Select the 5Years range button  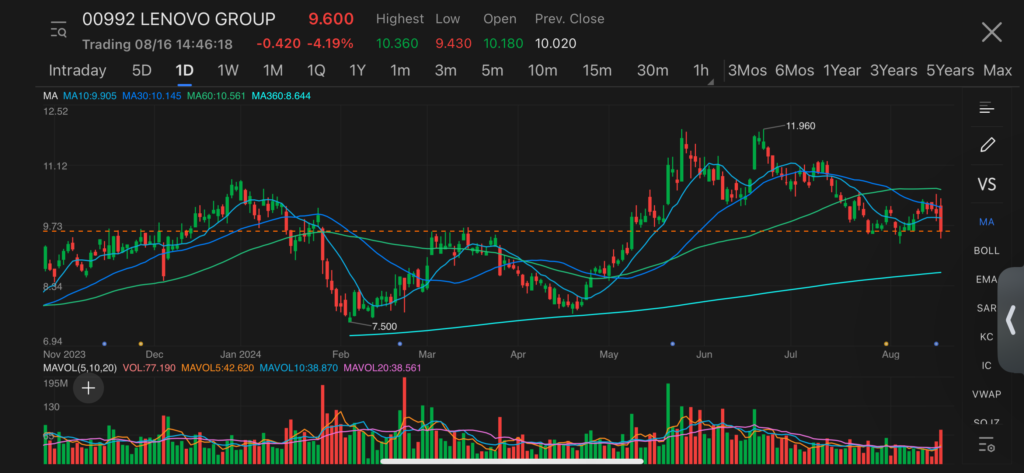tap(949, 71)
